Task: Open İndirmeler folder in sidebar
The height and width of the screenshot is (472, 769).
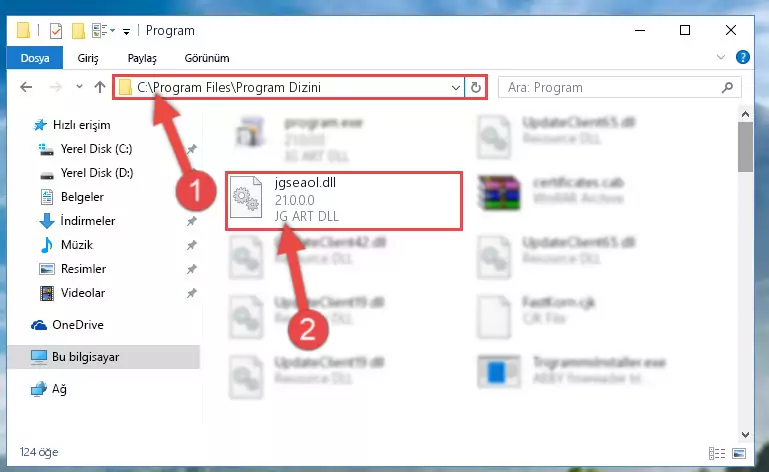Action: [x=87, y=221]
